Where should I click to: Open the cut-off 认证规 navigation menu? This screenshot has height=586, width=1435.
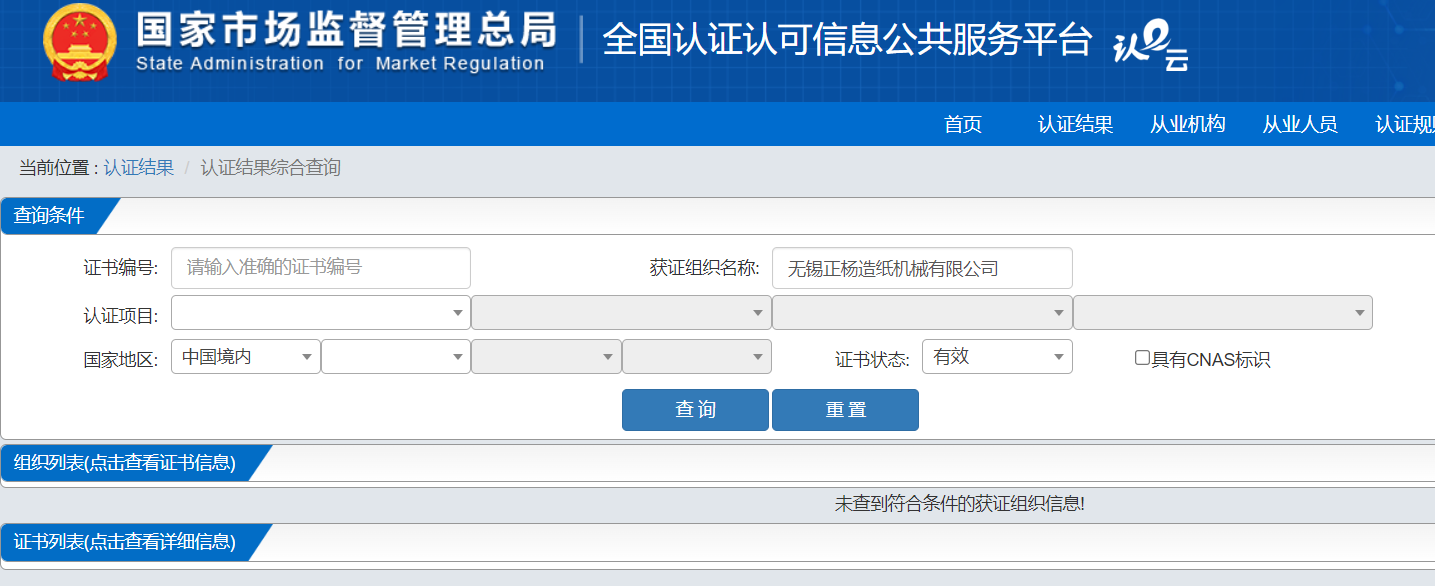click(1405, 124)
